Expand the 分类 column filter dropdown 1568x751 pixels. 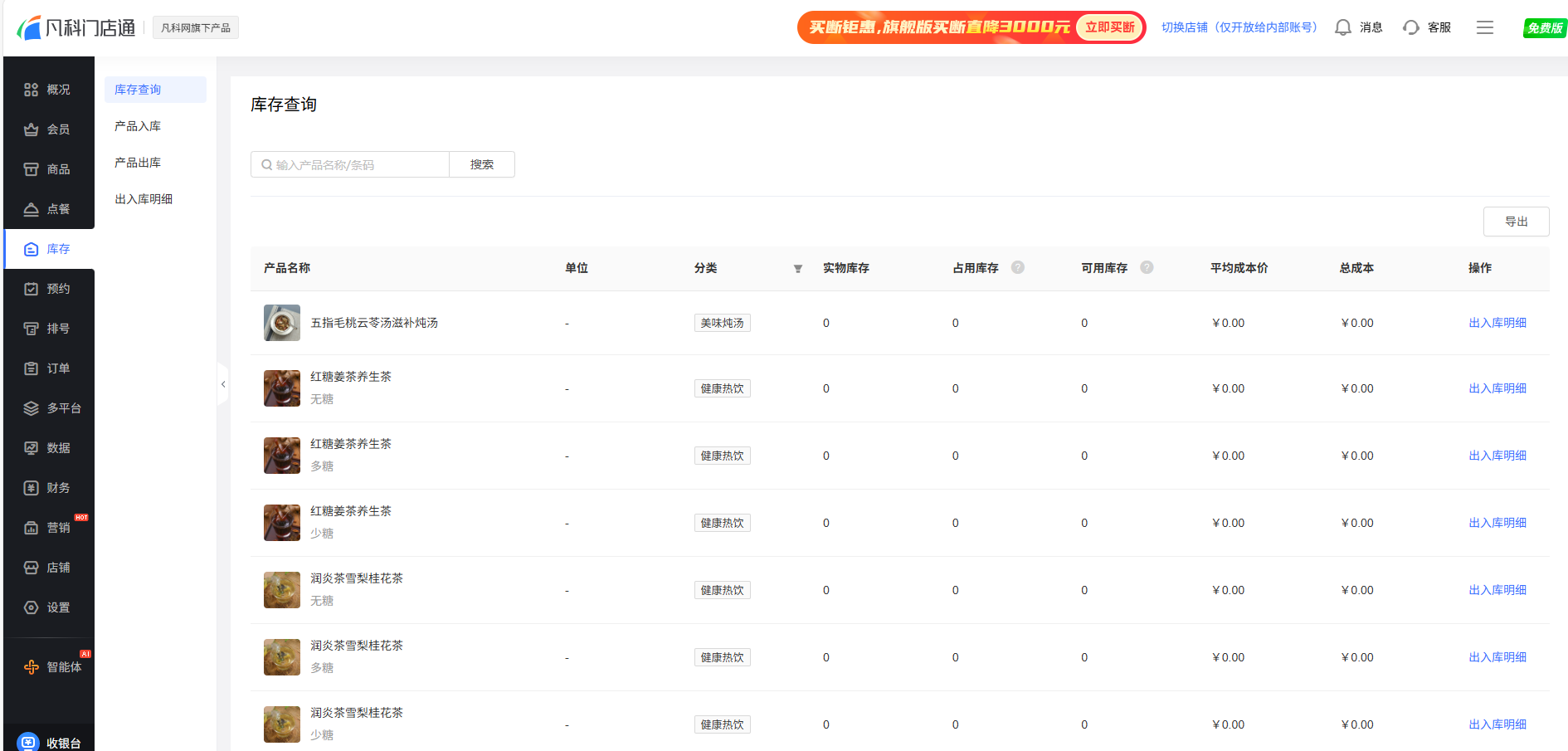pyautogui.click(x=797, y=269)
